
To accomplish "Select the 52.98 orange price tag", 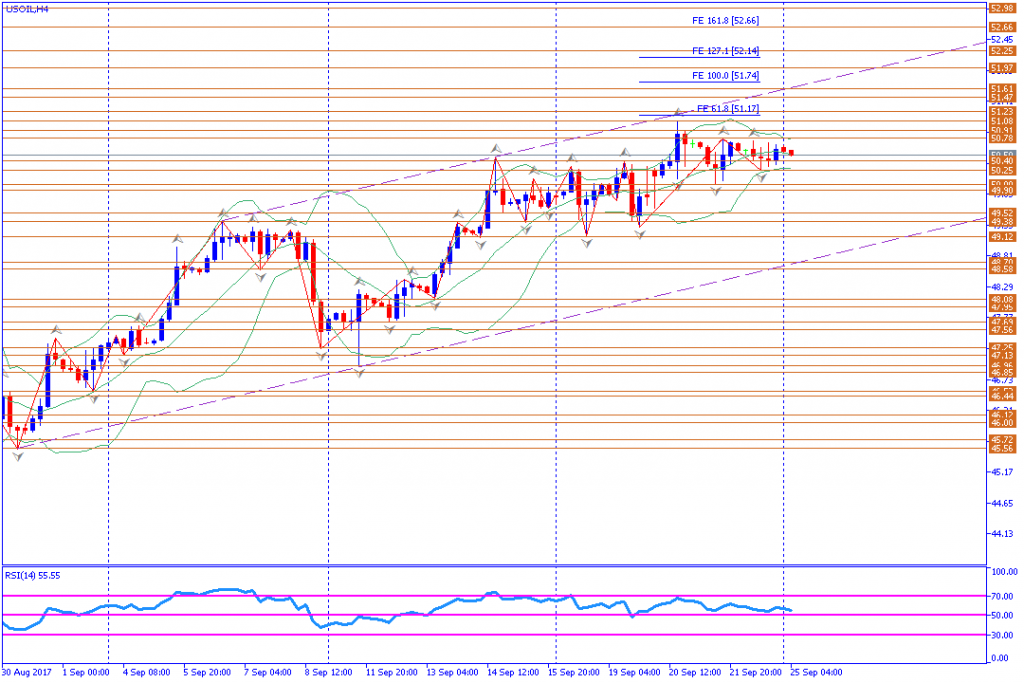I will pyautogui.click(x=1002, y=8).
